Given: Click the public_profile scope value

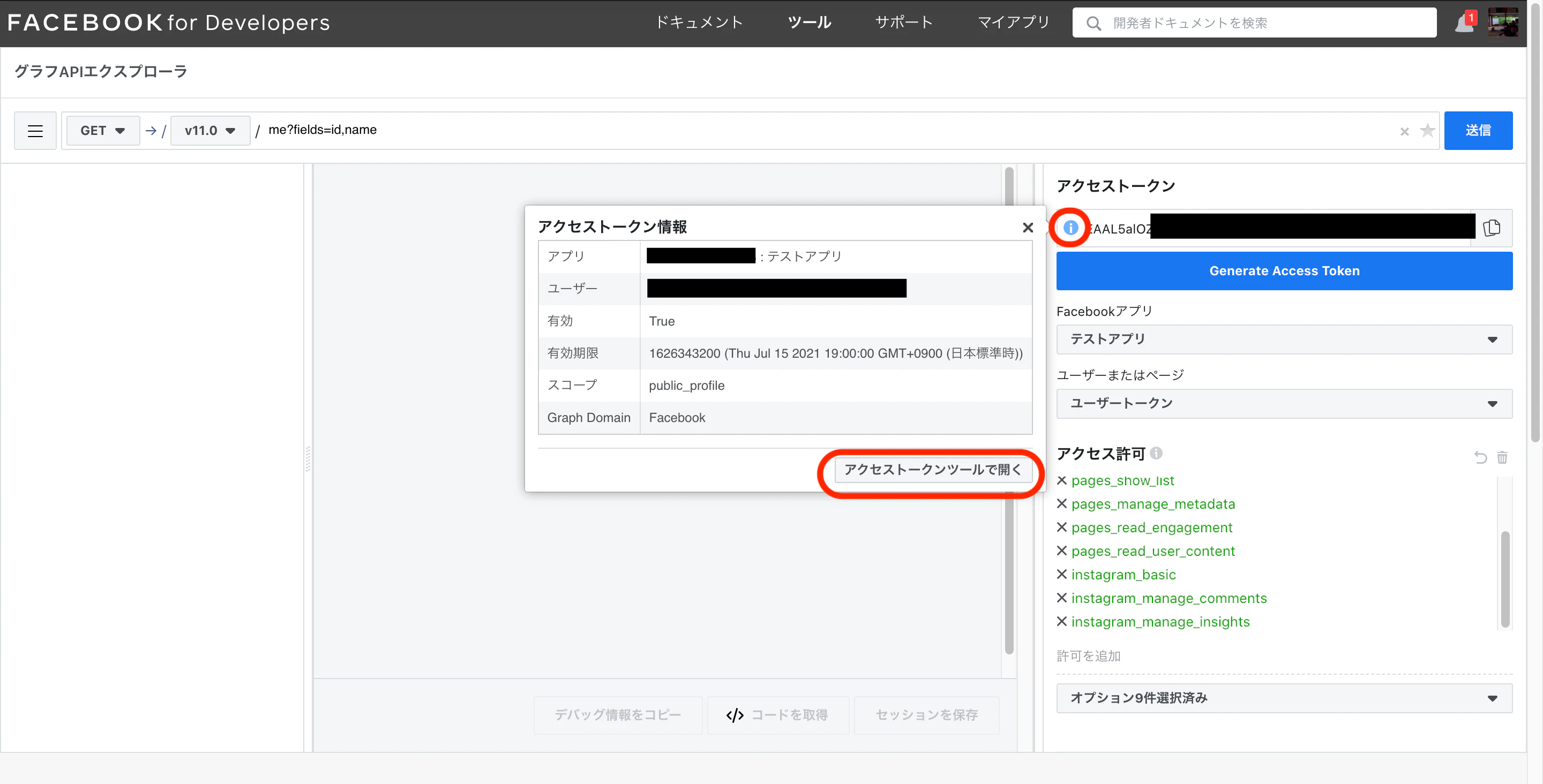Looking at the screenshot, I should click(x=686, y=385).
